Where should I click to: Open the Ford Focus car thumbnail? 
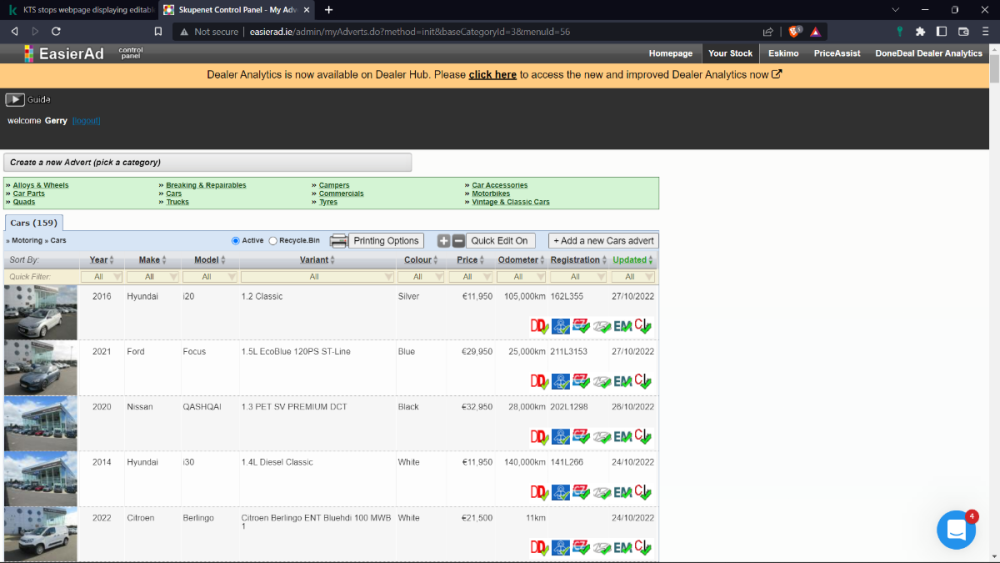40,368
